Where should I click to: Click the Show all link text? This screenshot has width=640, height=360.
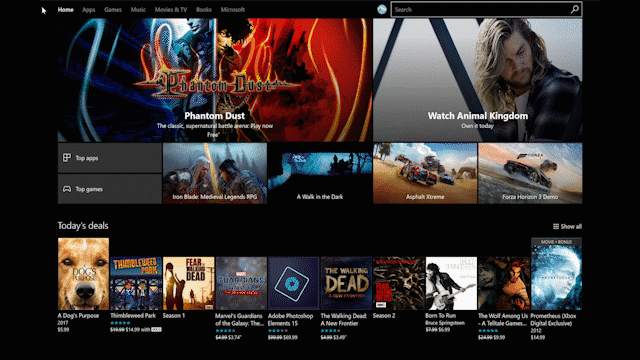[571, 227]
